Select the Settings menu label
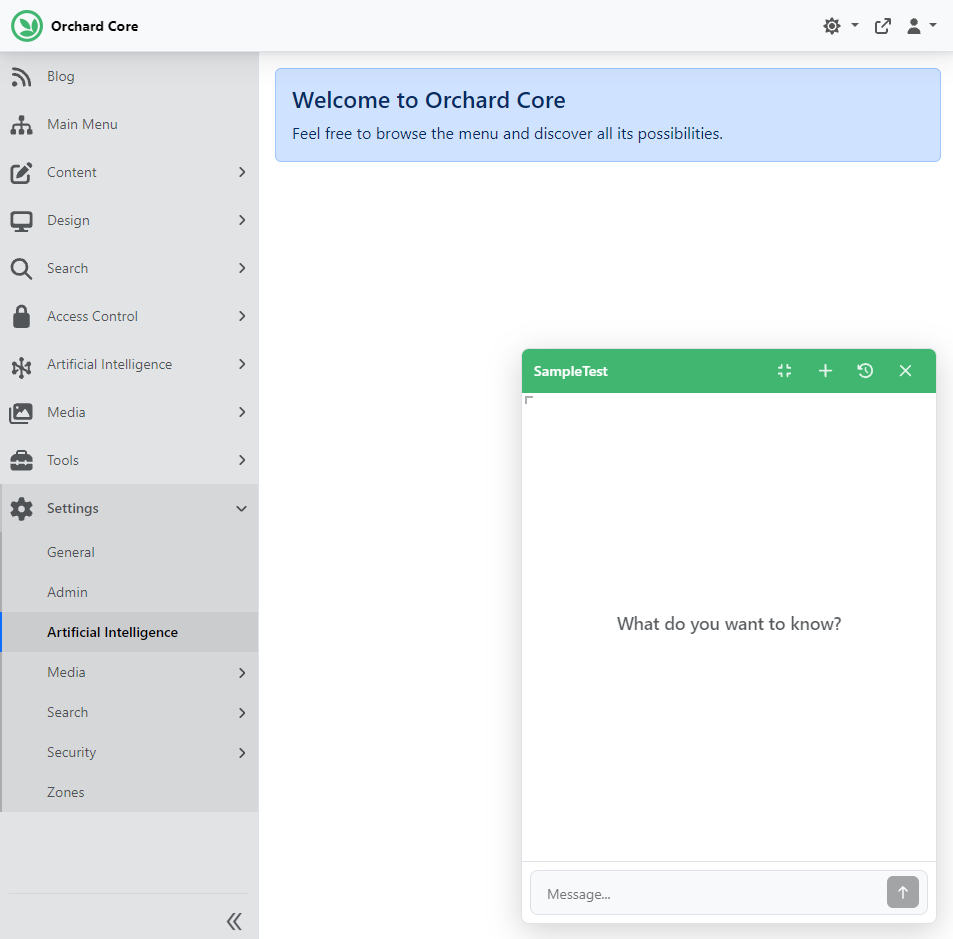The image size is (953, 939). point(73,509)
